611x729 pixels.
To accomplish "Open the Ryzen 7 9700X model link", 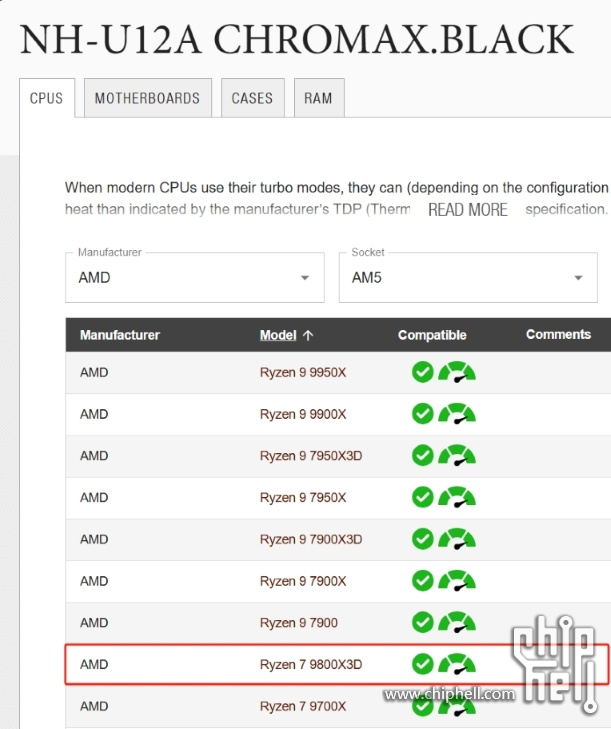I will coord(303,706).
